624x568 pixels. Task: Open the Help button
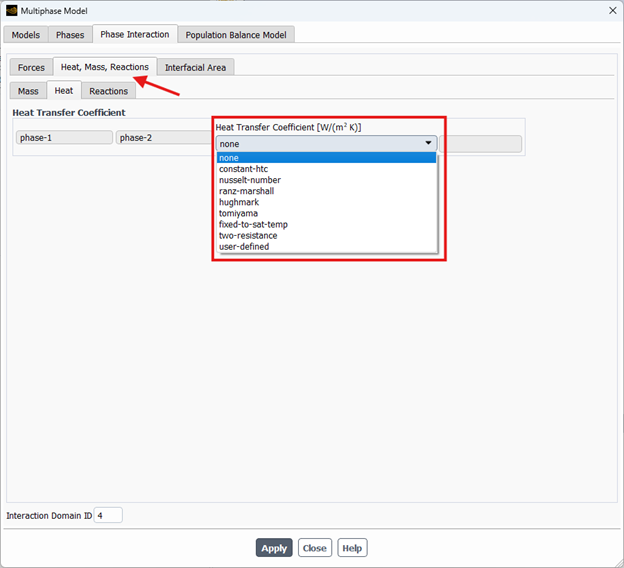coord(351,548)
